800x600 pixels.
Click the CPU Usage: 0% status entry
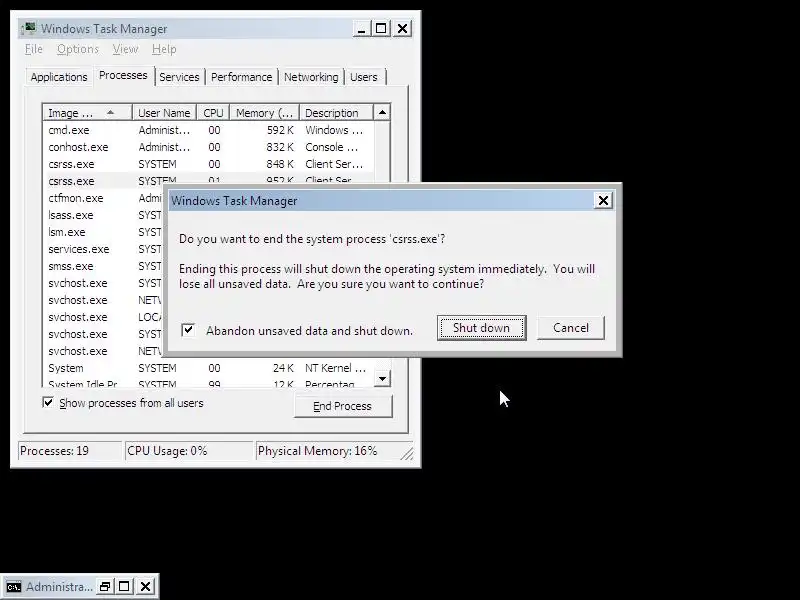point(189,451)
